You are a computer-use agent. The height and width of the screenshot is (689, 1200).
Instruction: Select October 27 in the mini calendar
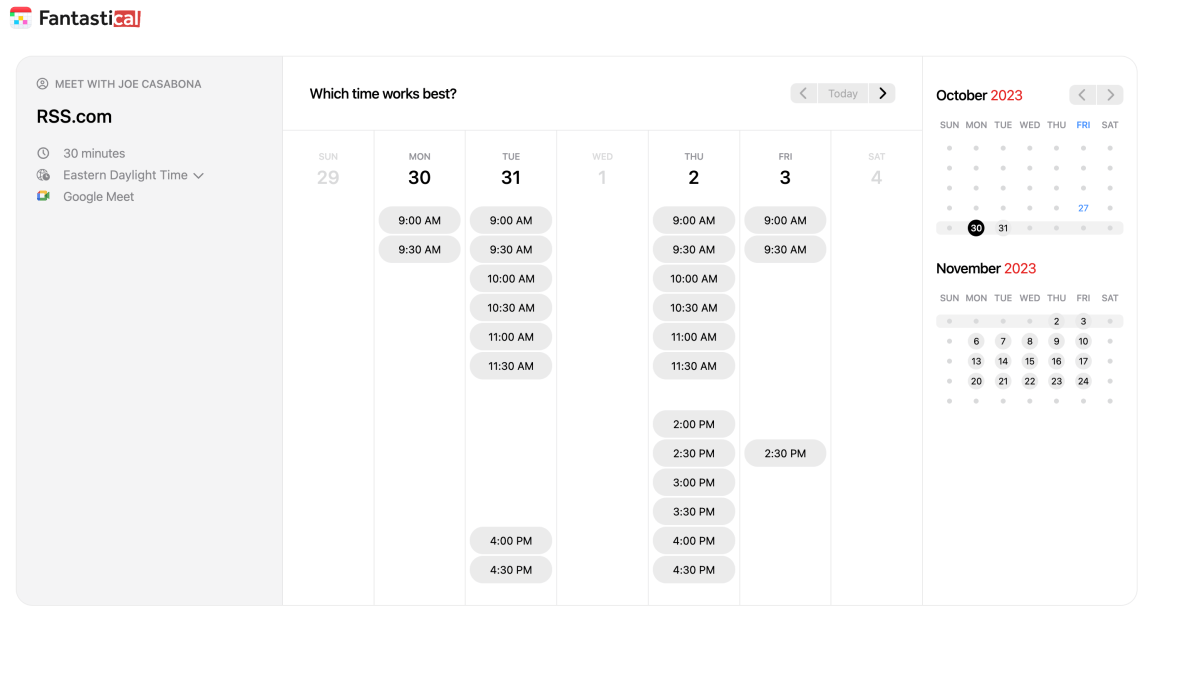[1083, 208]
